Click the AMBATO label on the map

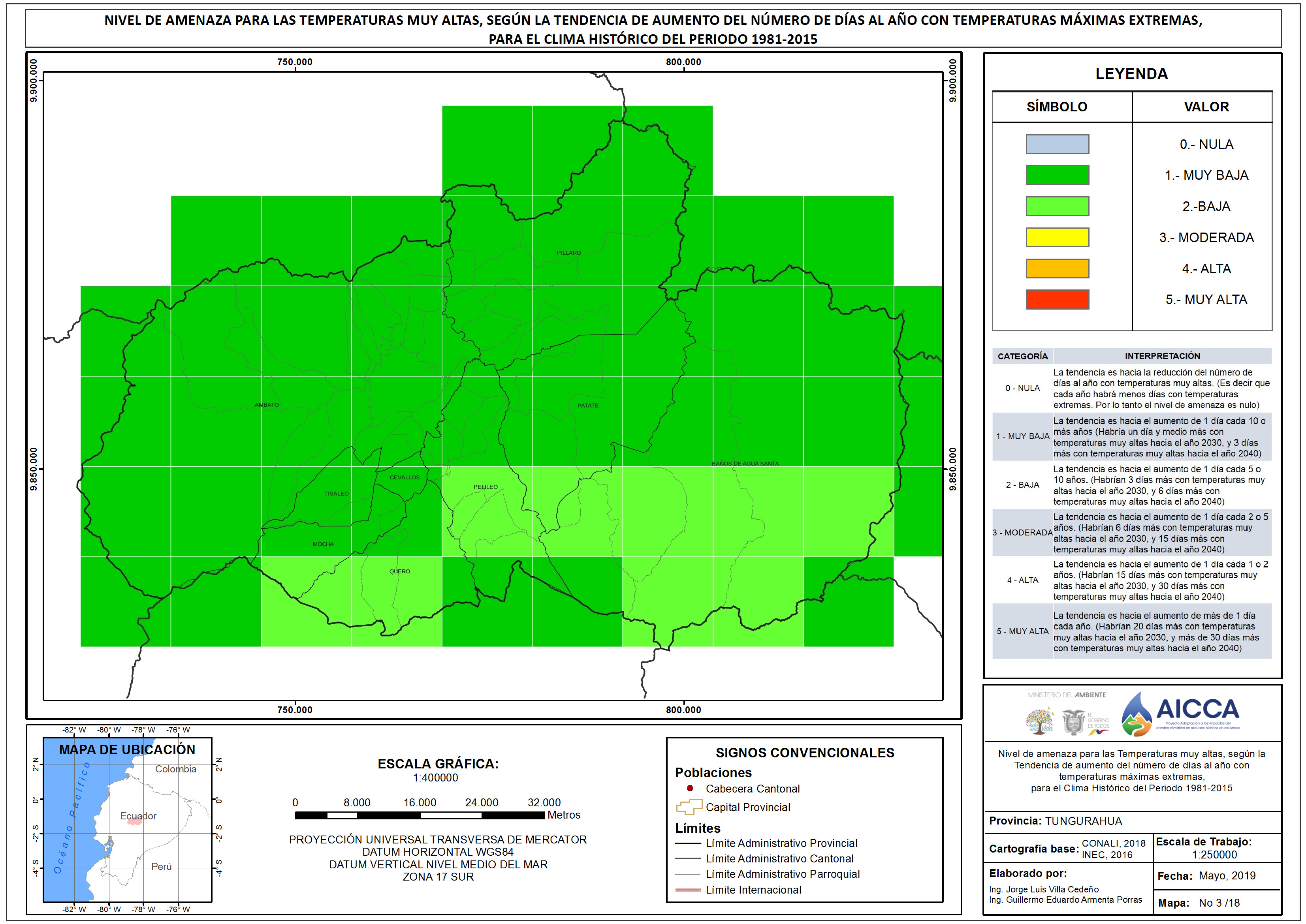267,405
